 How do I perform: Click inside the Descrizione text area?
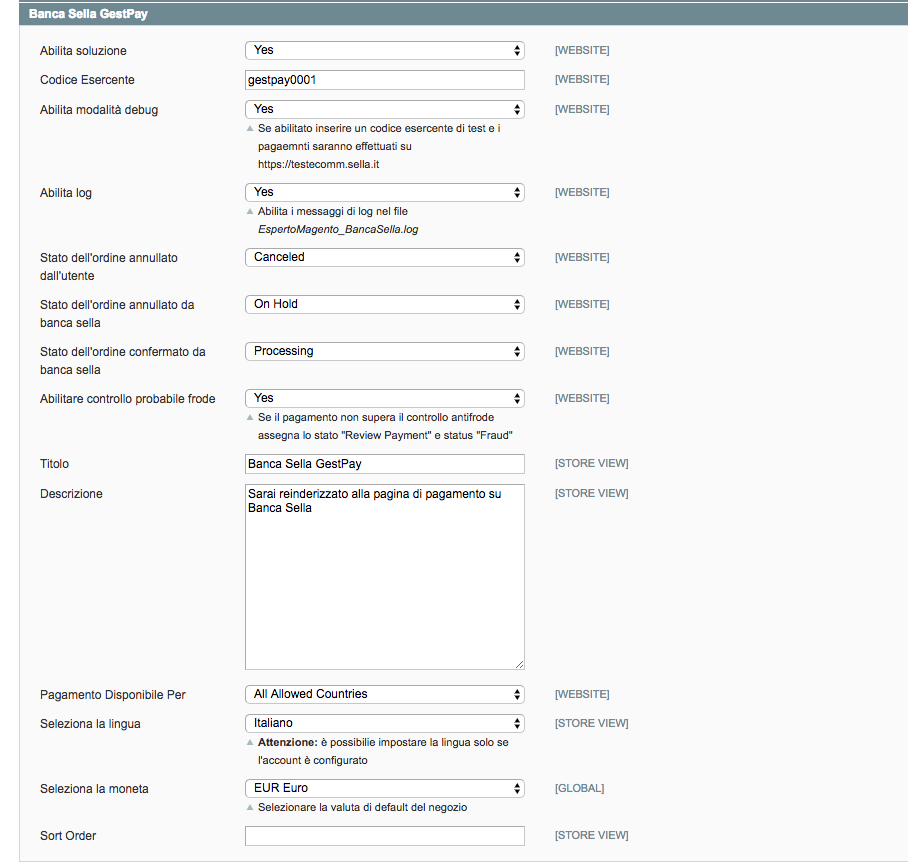point(385,577)
